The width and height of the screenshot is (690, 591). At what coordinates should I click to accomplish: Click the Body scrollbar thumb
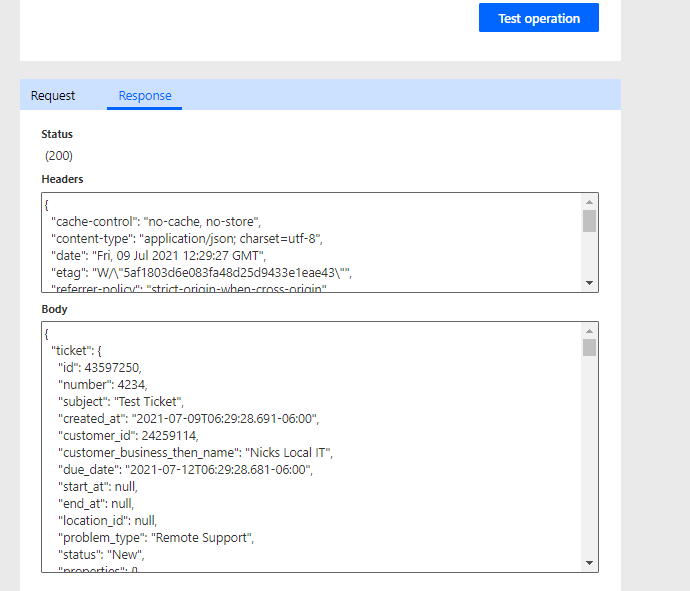click(x=590, y=347)
